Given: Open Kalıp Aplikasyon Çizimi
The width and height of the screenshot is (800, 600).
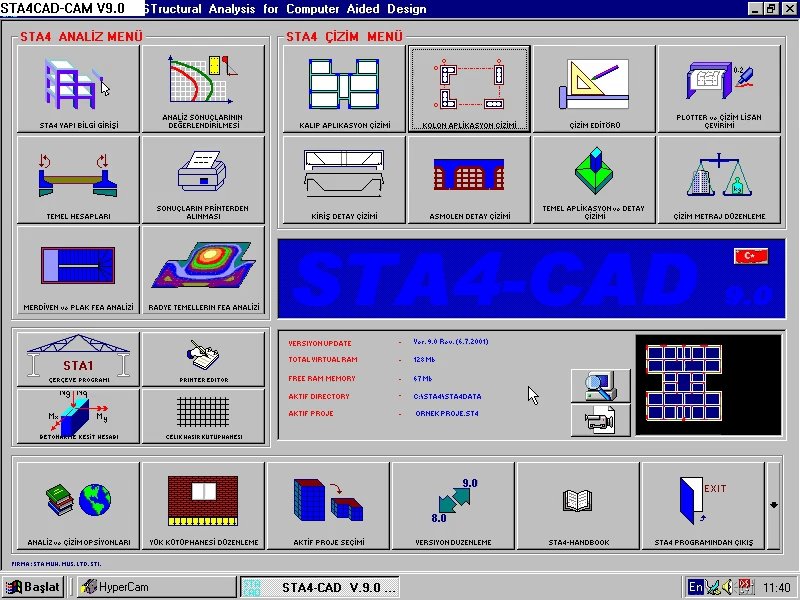Looking at the screenshot, I should pyautogui.click(x=344, y=89).
